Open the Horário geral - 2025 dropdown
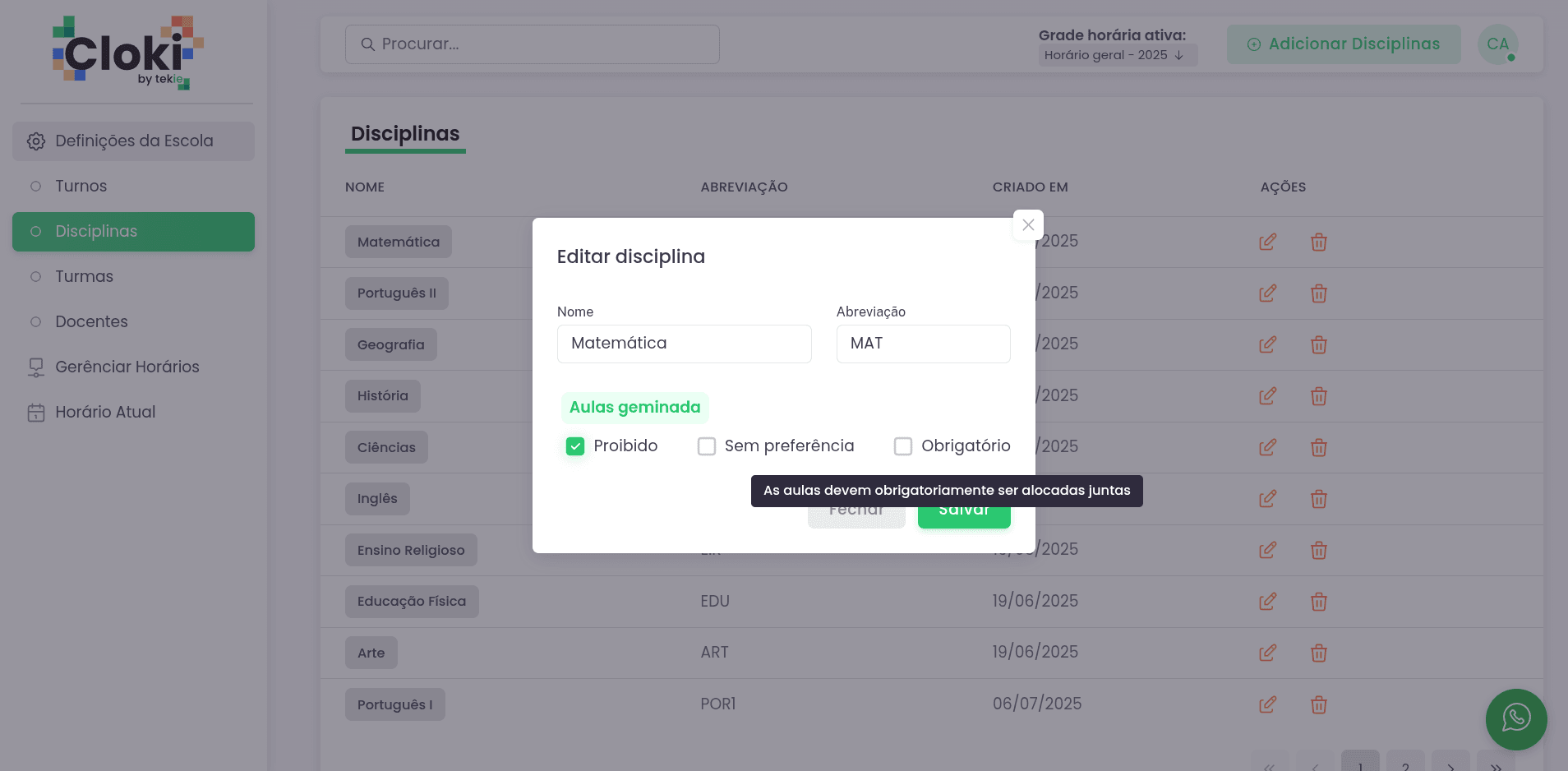This screenshot has height=771, width=1568. 1117,55
